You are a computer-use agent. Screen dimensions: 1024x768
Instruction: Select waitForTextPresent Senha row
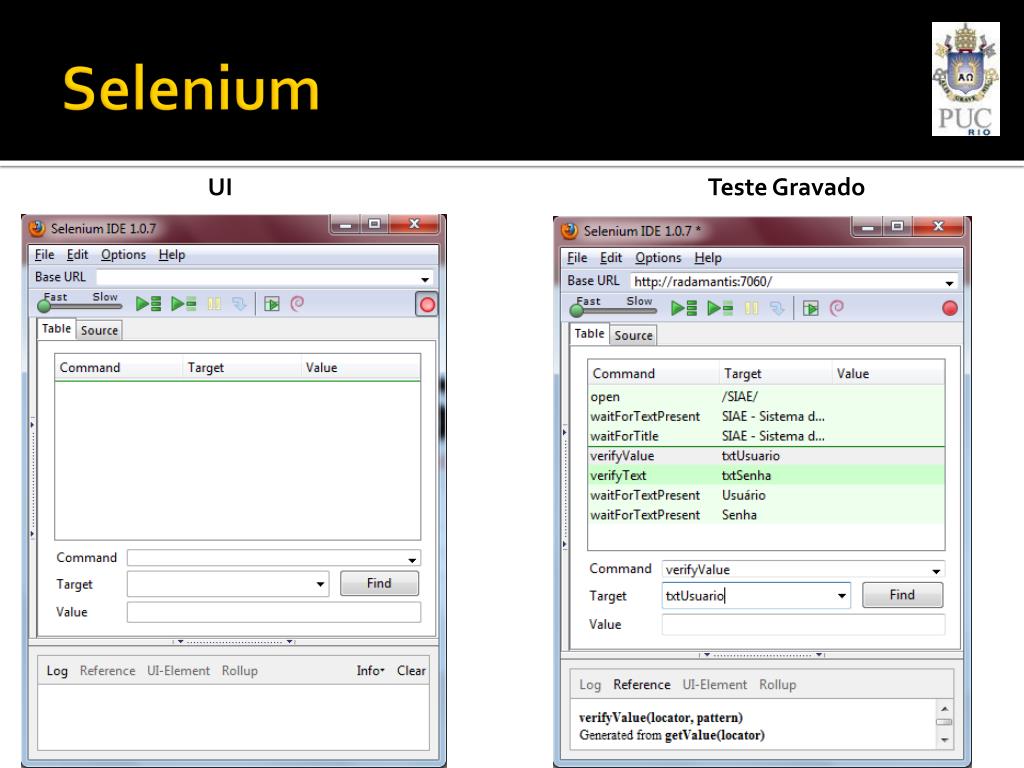[x=766, y=515]
